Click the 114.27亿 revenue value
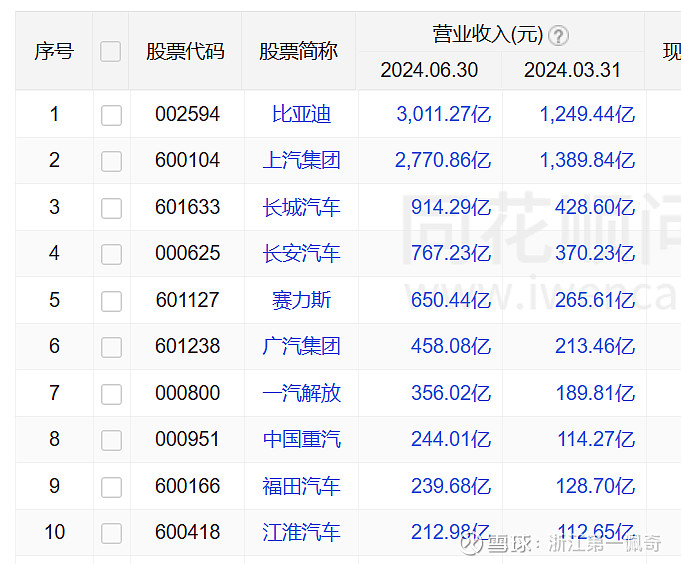This screenshot has height=564, width=681. 596,440
